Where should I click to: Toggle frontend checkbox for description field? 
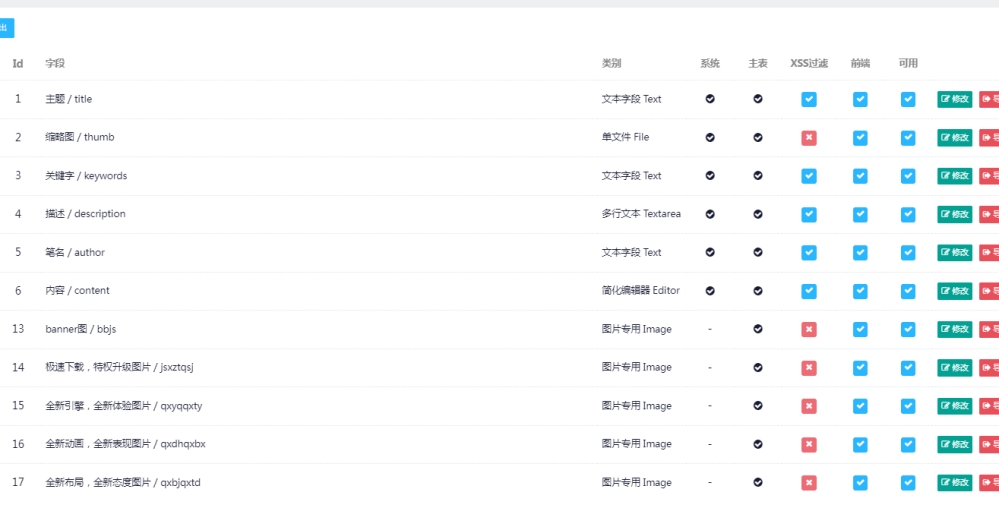click(860, 214)
